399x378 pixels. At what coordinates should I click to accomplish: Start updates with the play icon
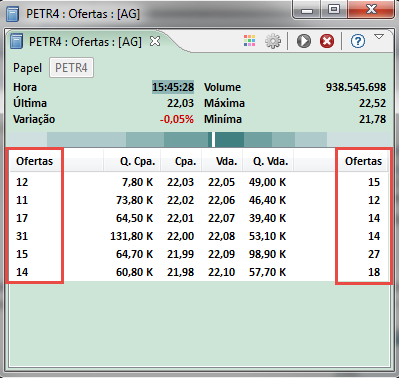303,41
